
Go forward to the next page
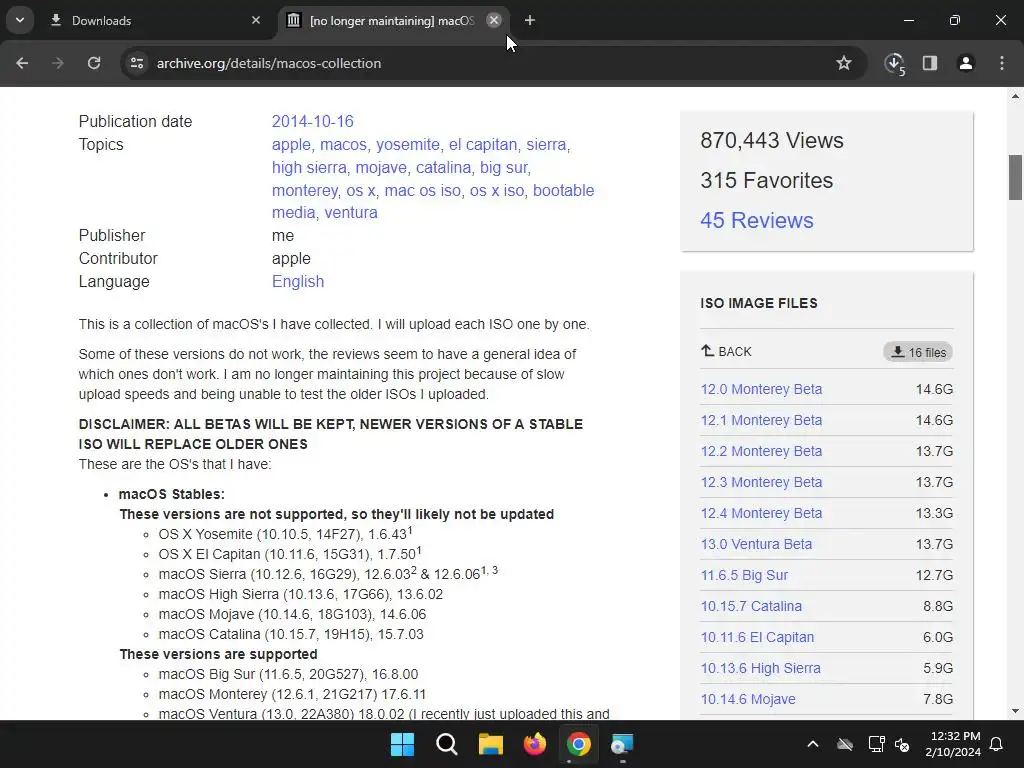click(x=57, y=63)
